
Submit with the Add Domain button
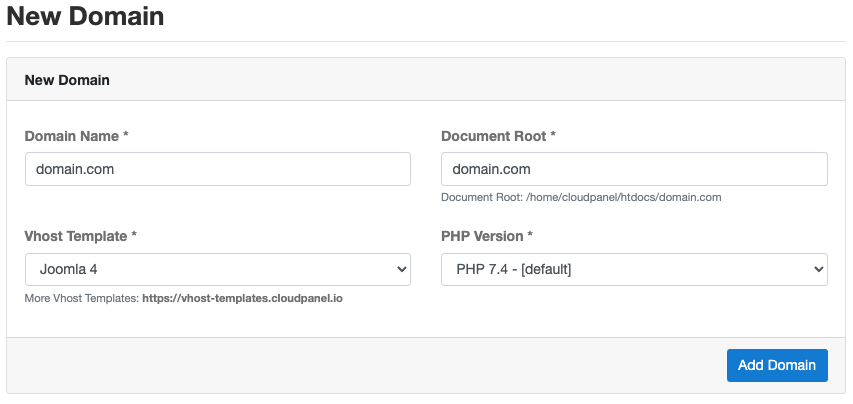pos(777,365)
